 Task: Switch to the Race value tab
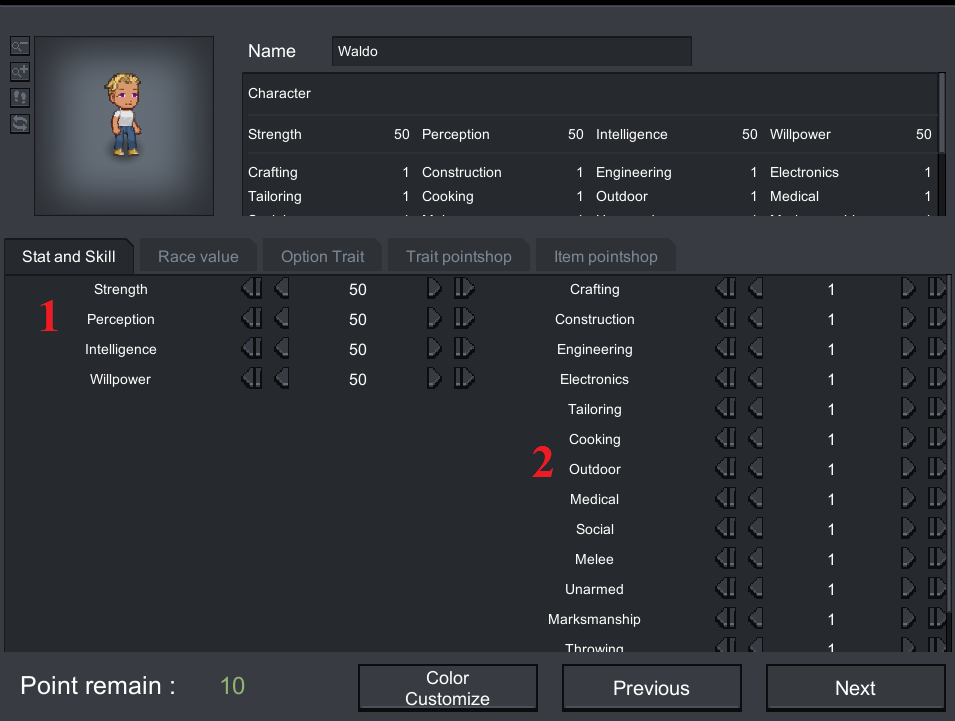(198, 257)
